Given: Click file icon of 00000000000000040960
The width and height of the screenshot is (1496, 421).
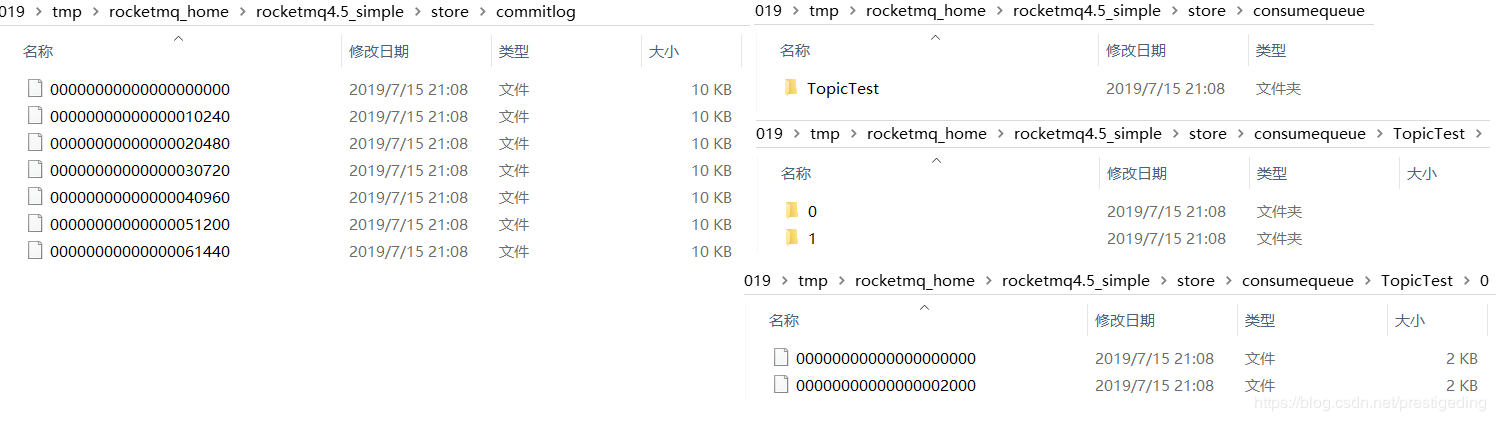Looking at the screenshot, I should pyautogui.click(x=35, y=197).
